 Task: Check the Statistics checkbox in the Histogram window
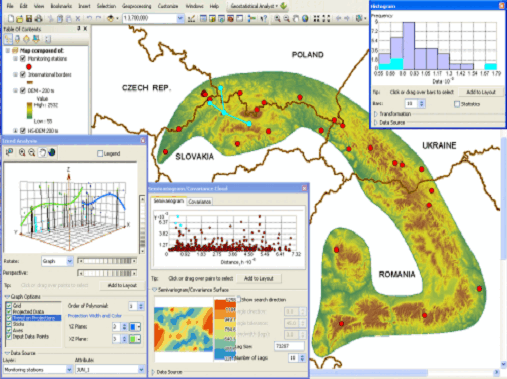click(x=457, y=104)
